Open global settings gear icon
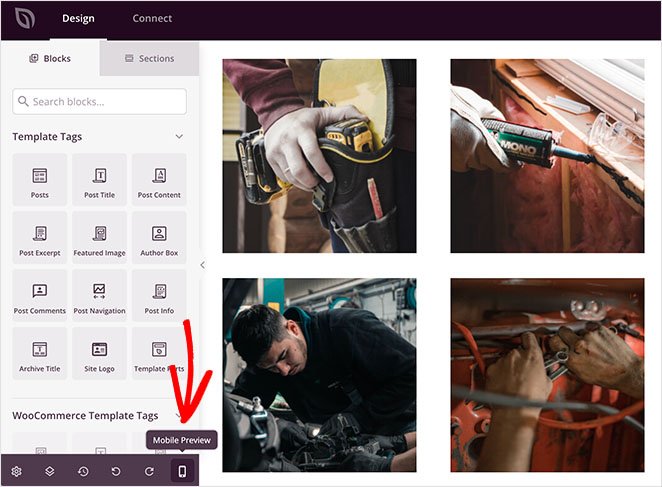Viewport: 662px width, 487px height. click(16, 471)
